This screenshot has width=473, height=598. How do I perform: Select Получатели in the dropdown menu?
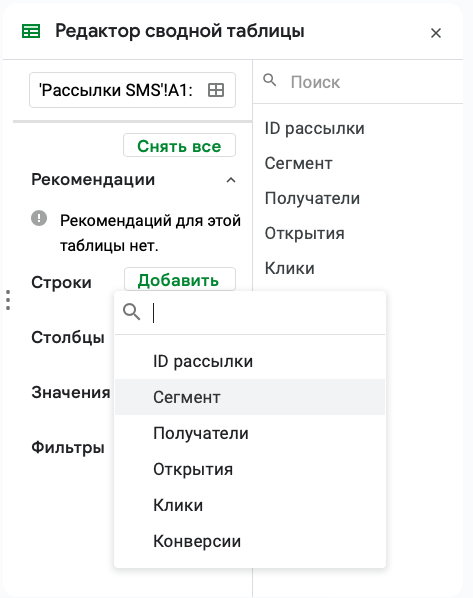click(x=250, y=433)
